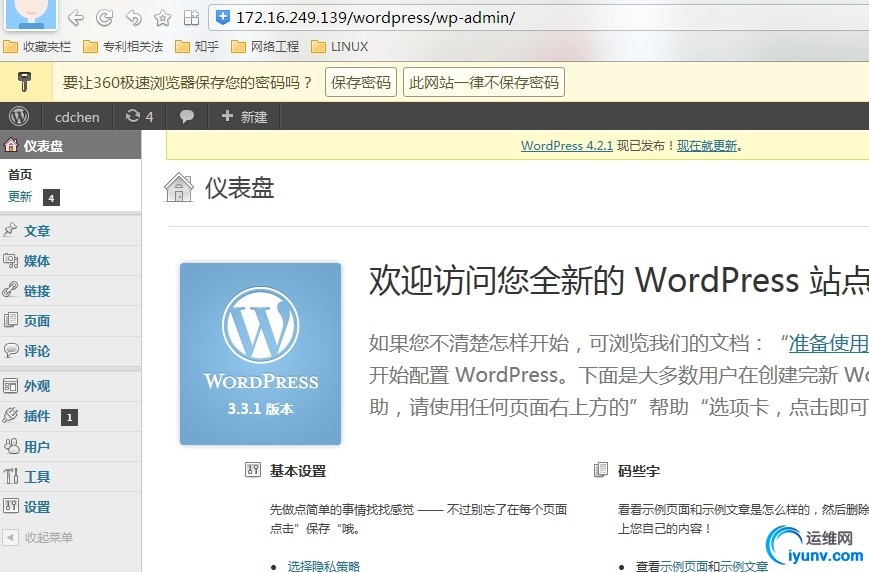
Task: Open the 外观 menu
Action: tap(37, 386)
